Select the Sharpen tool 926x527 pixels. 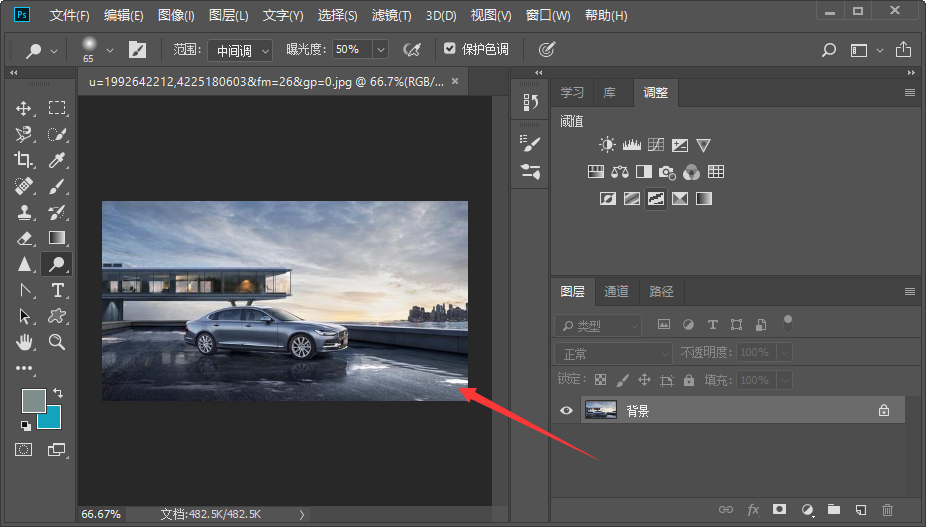(24, 264)
